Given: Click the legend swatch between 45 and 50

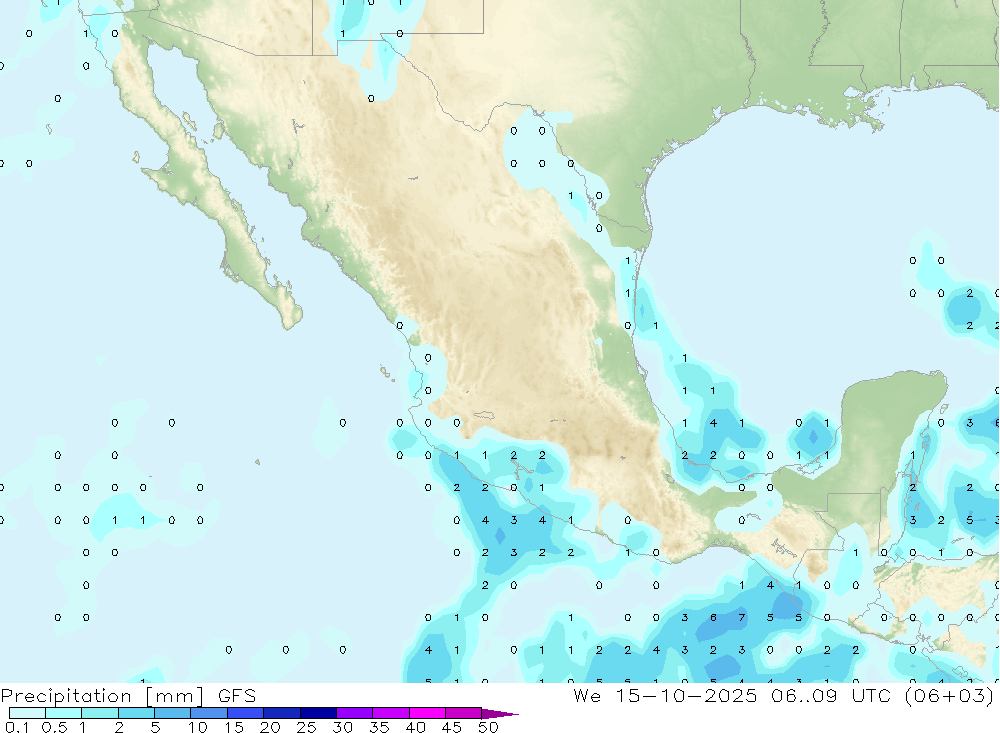Looking at the screenshot, I should 464,713.
